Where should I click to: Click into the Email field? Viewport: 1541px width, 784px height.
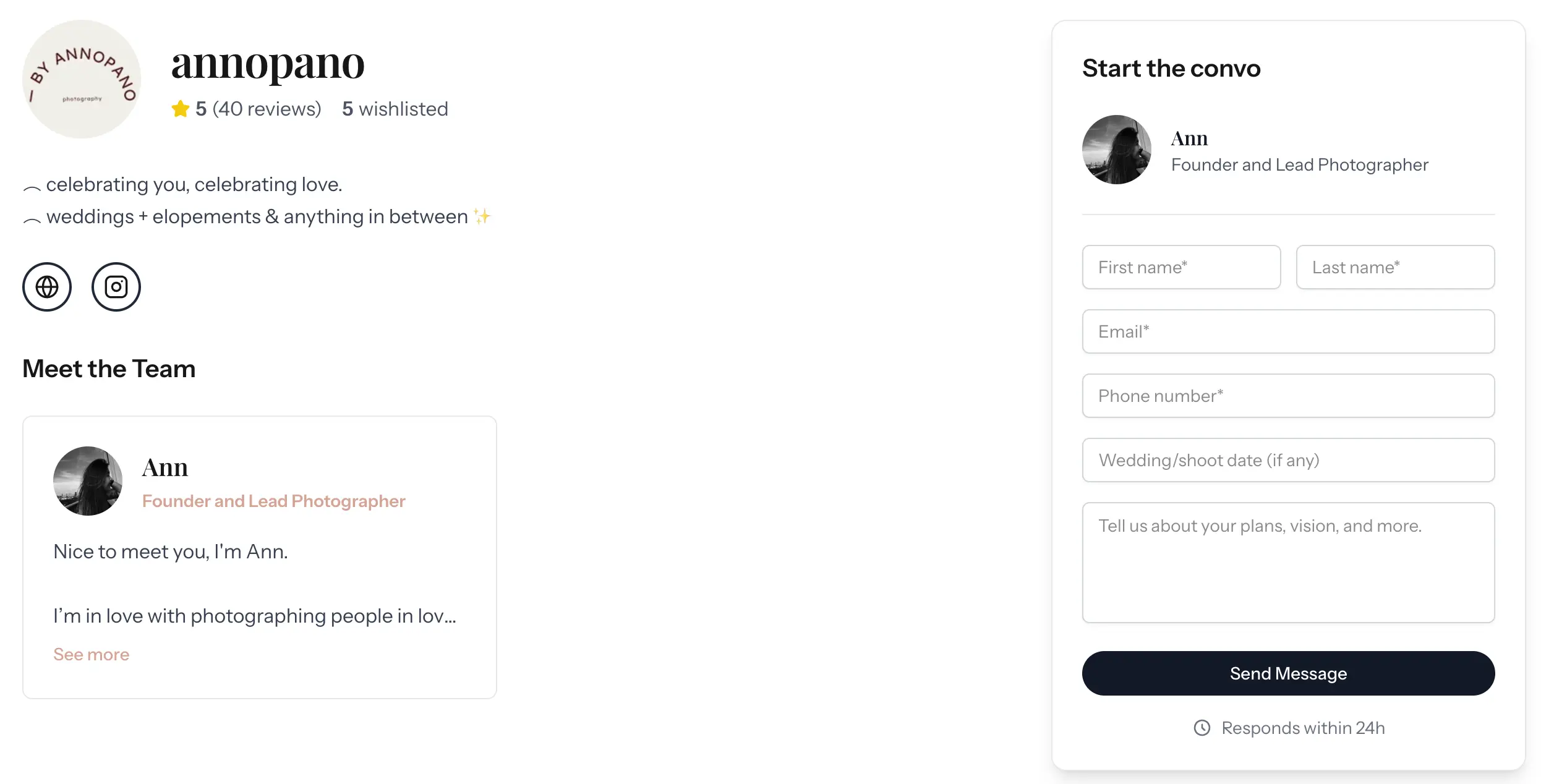pos(1288,331)
